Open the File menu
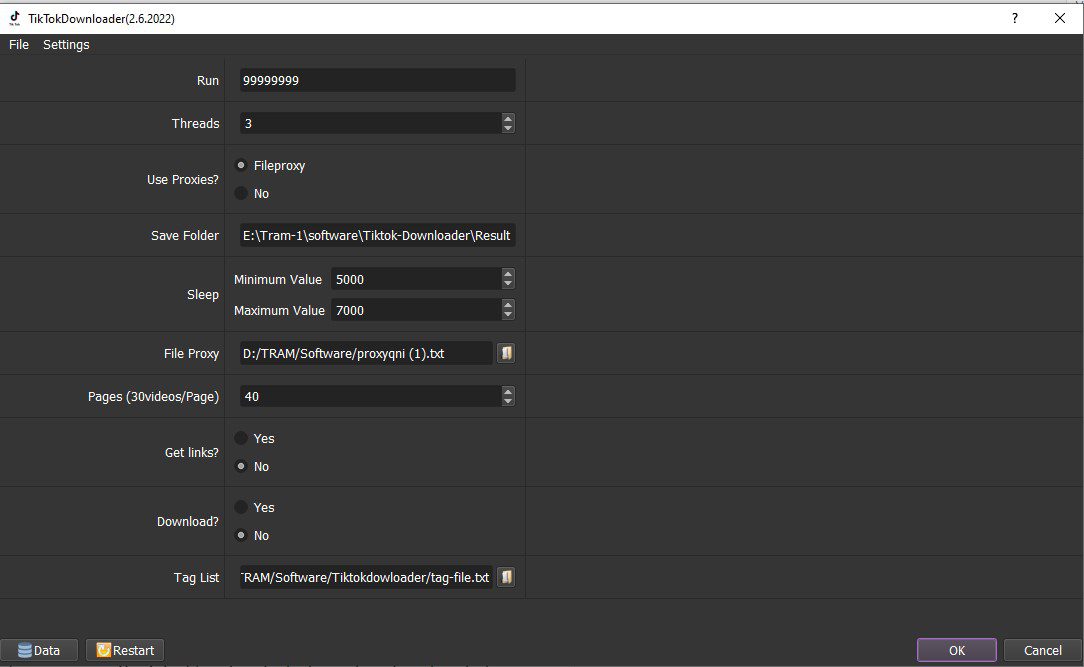This screenshot has height=667, width=1084. [x=19, y=44]
